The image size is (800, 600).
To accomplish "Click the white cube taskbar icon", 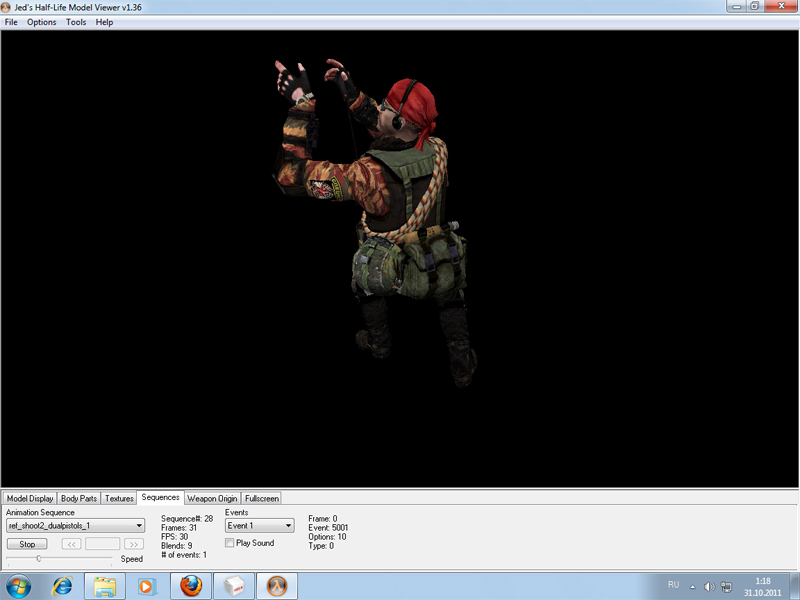I will [234, 585].
